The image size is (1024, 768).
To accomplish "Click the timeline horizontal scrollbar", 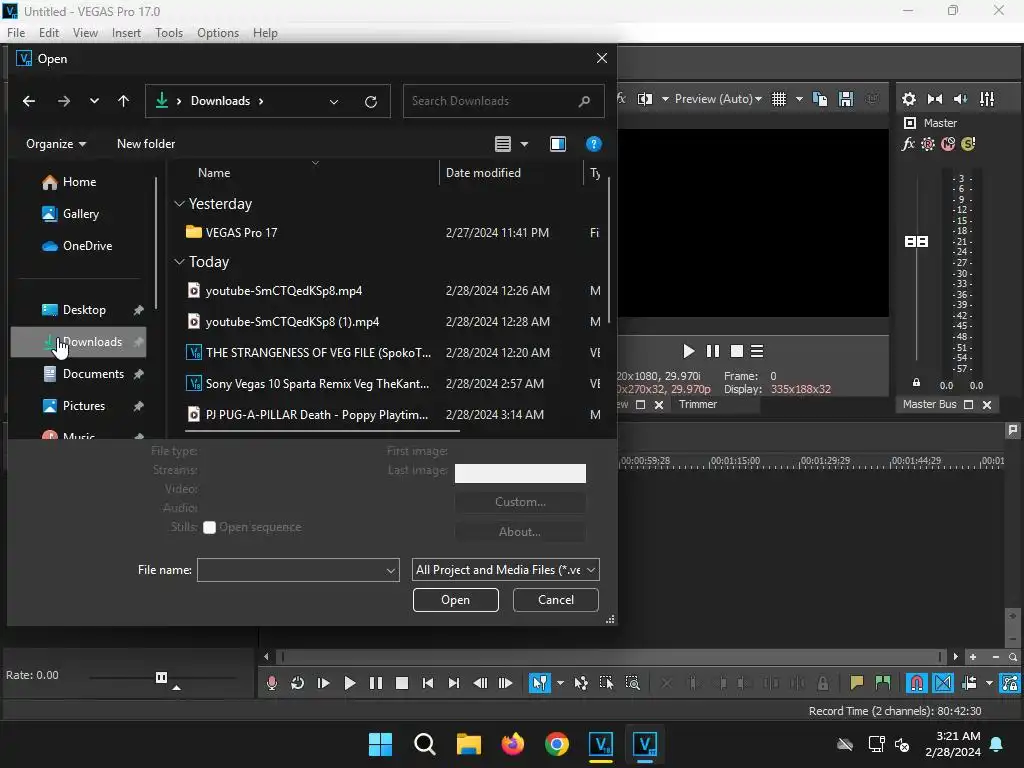I will [611, 656].
